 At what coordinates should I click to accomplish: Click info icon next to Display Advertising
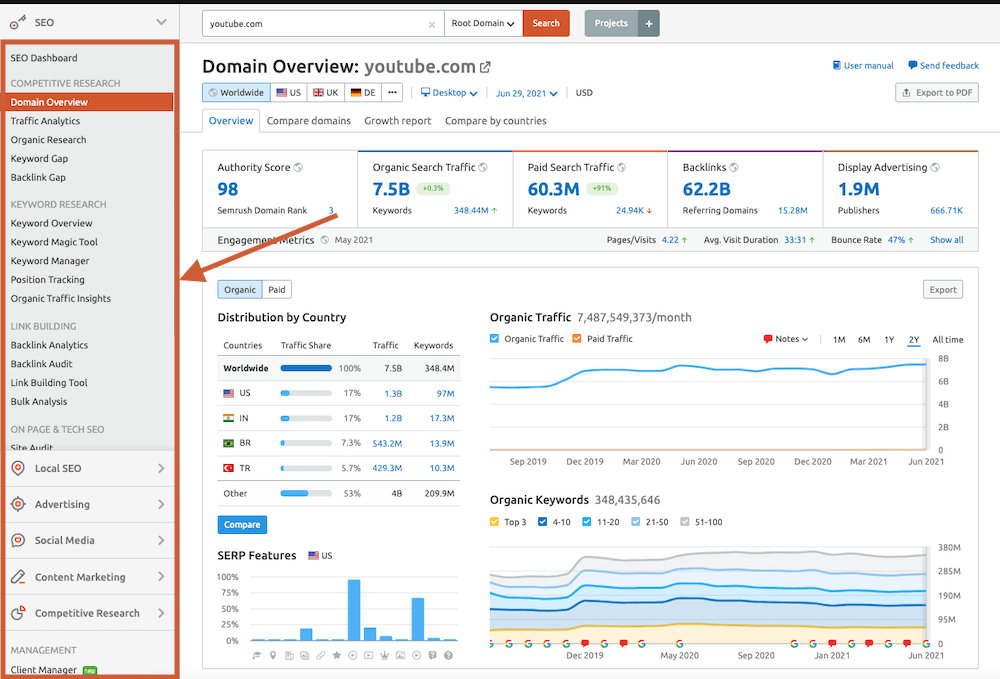[935, 168]
